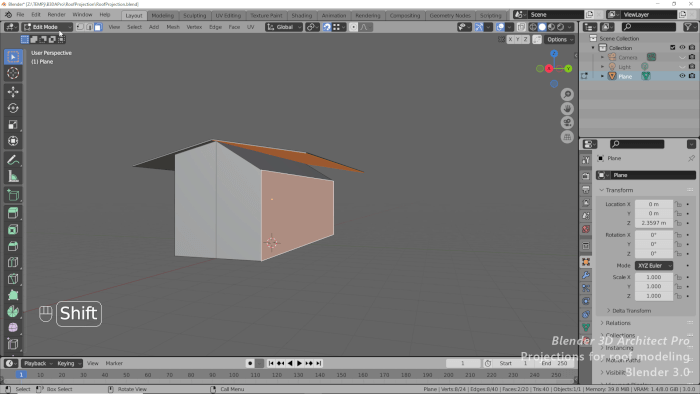Open the Mesh menu in viewport header
This screenshot has height=394, width=700.
tap(173, 27)
